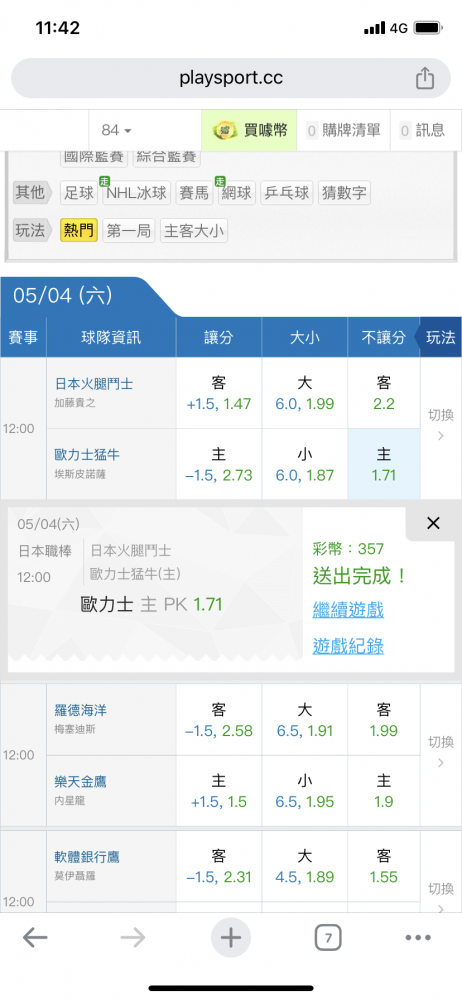The width and height of the screenshot is (462, 1000).
Task: Click 遊戲紀錄 link
Action: click(x=348, y=646)
